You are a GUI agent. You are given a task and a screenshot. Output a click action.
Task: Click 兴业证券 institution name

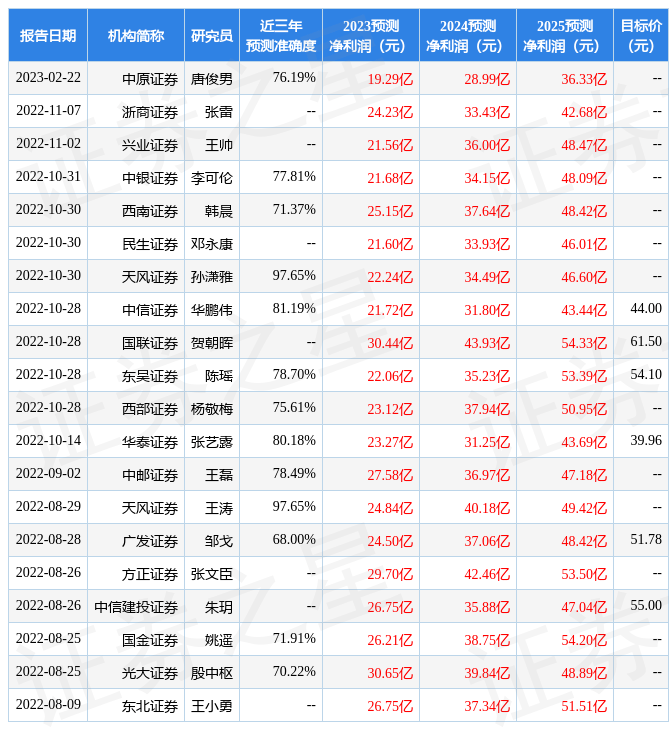click(x=150, y=145)
